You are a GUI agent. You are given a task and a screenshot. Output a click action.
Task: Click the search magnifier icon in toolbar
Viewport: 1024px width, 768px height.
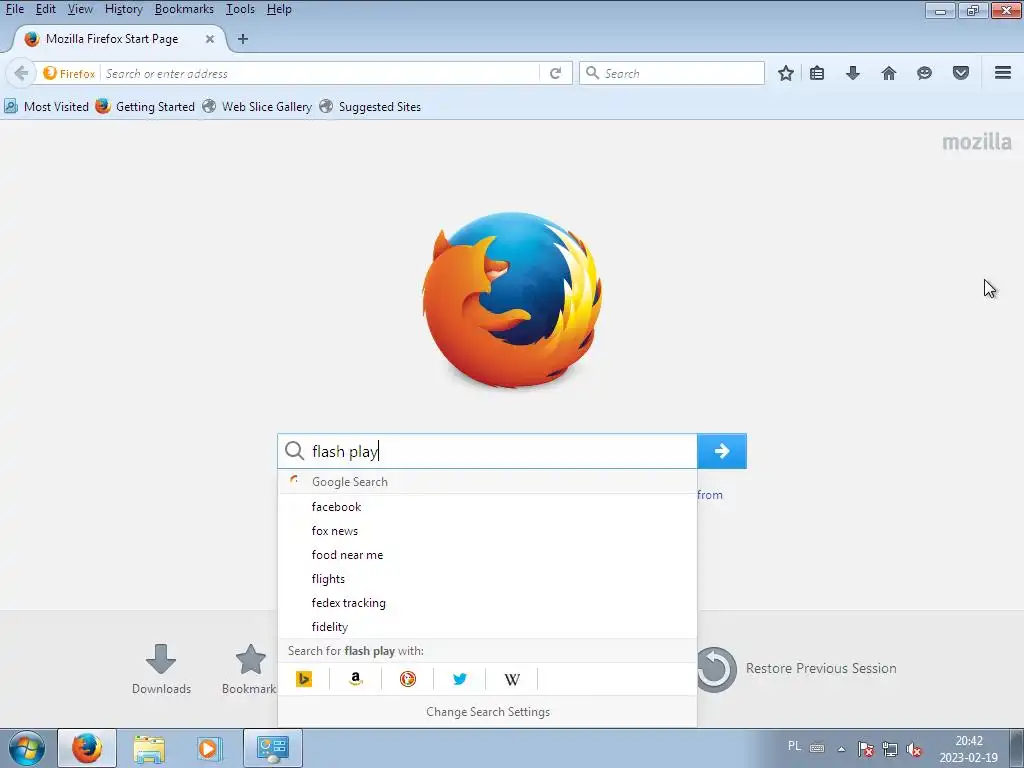(592, 72)
